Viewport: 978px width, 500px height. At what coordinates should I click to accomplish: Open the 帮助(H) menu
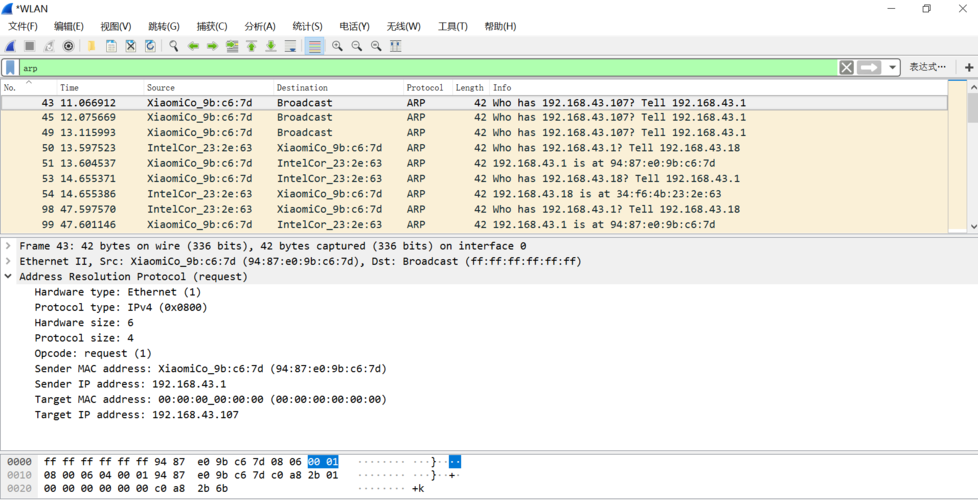point(500,26)
